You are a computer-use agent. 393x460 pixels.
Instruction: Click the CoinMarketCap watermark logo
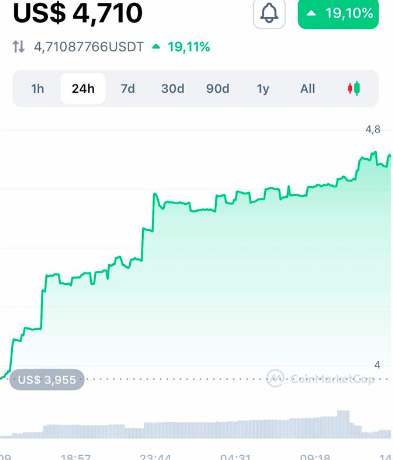[320, 379]
